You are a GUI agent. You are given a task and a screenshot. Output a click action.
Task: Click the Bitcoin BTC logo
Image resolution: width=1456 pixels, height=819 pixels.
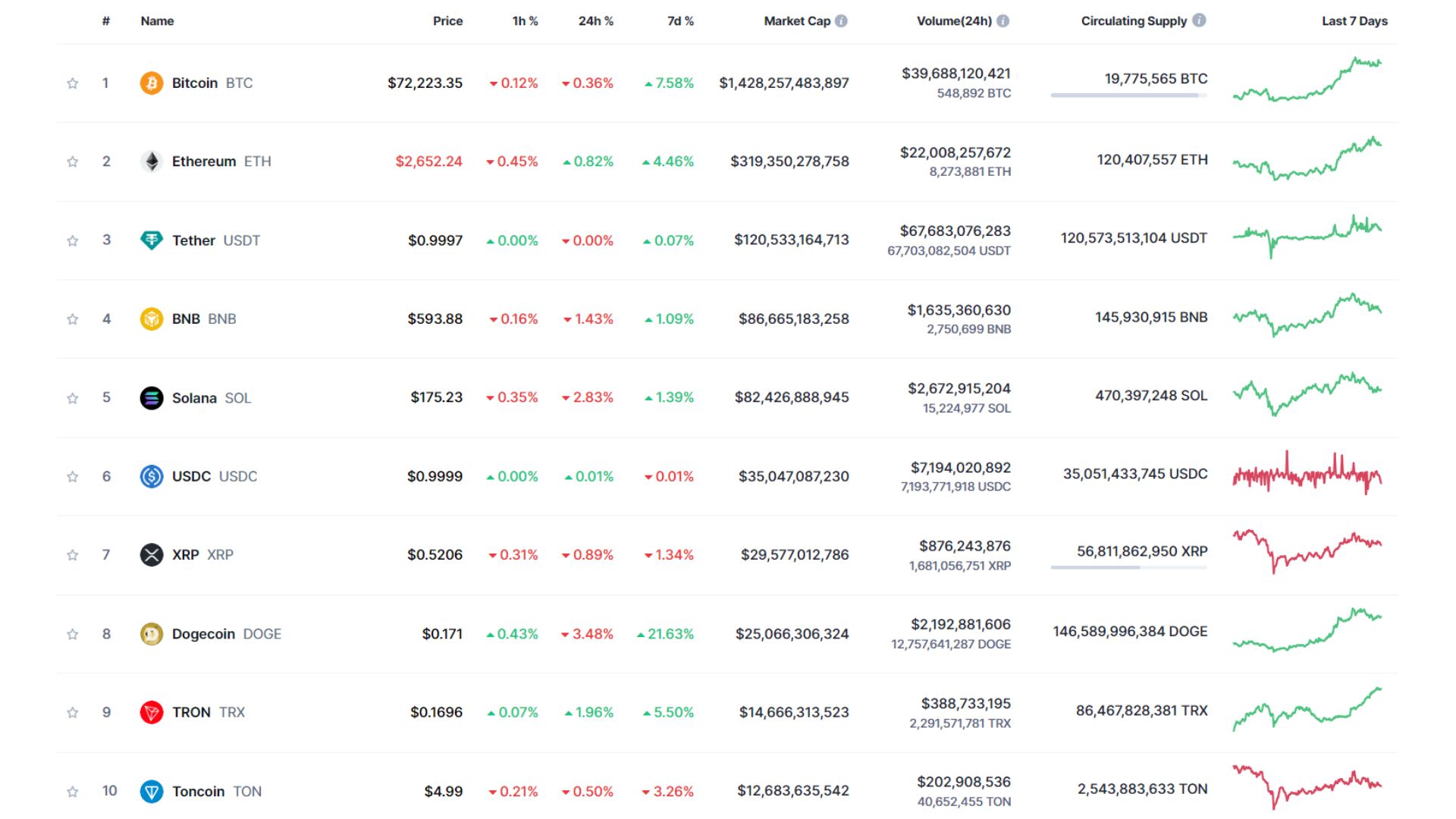[152, 83]
